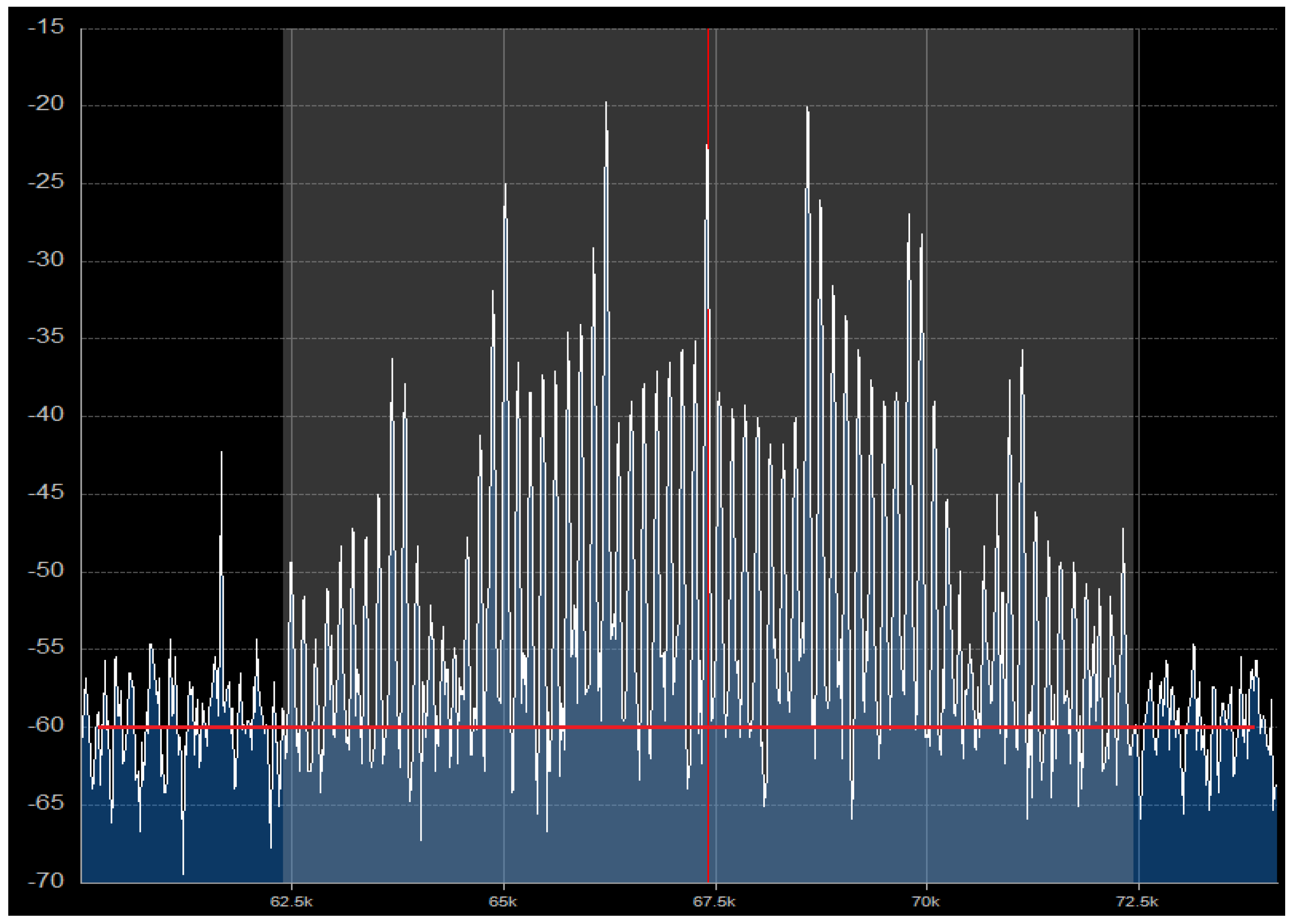Click the -15 level axis label
The width and height of the screenshot is (1295, 924).
click(x=46, y=27)
